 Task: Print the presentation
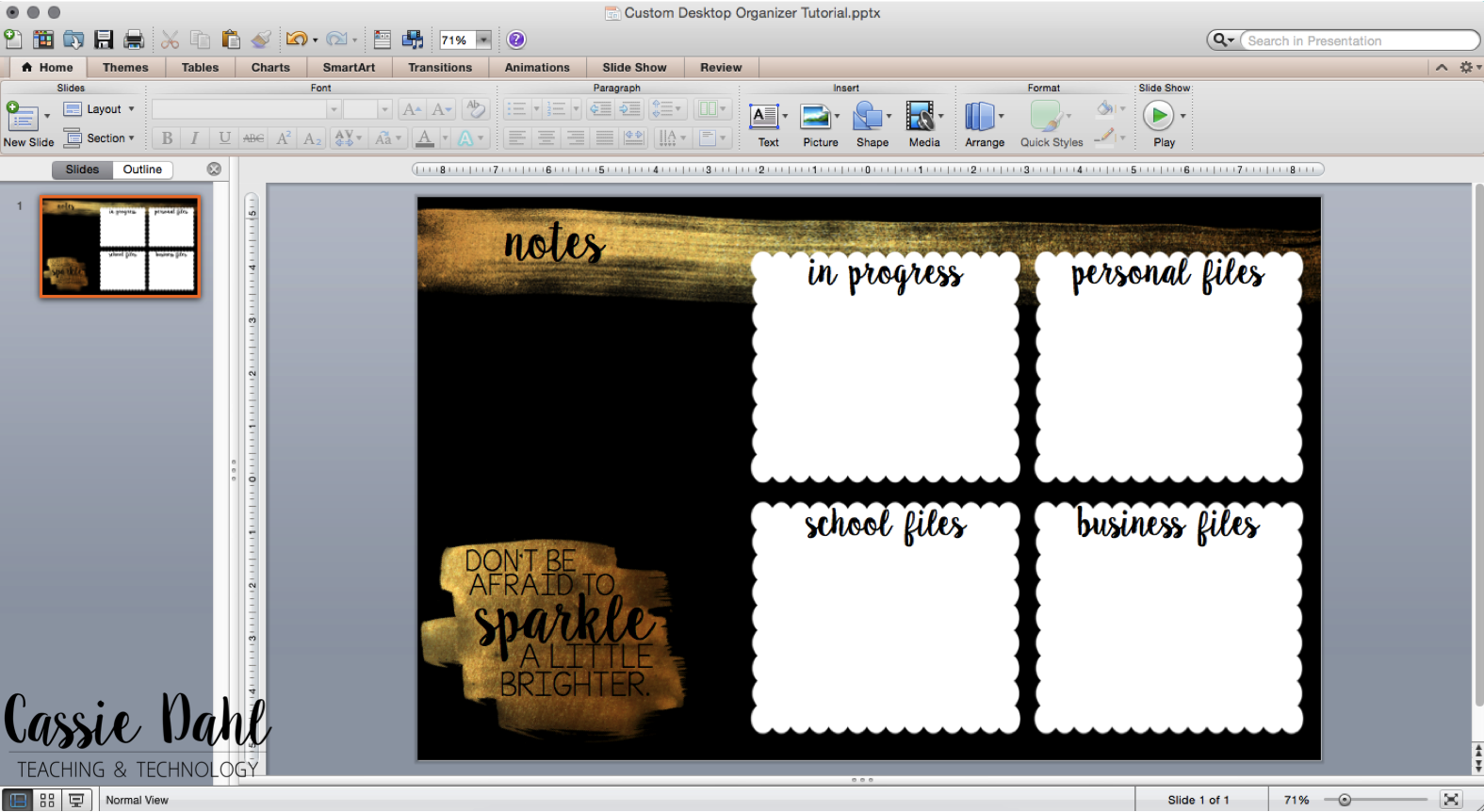coord(134,40)
